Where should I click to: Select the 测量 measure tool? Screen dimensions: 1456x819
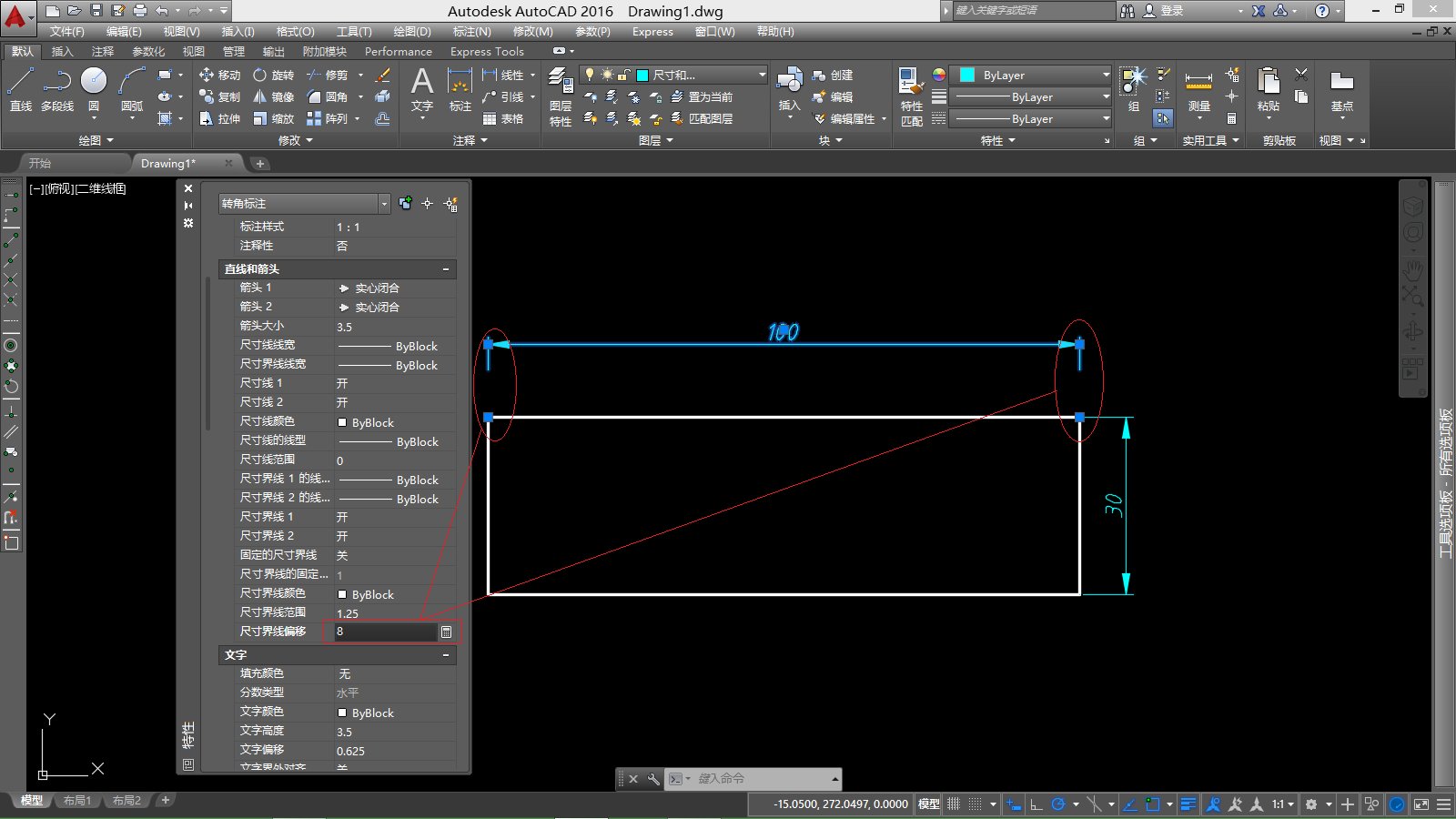coord(1198,91)
